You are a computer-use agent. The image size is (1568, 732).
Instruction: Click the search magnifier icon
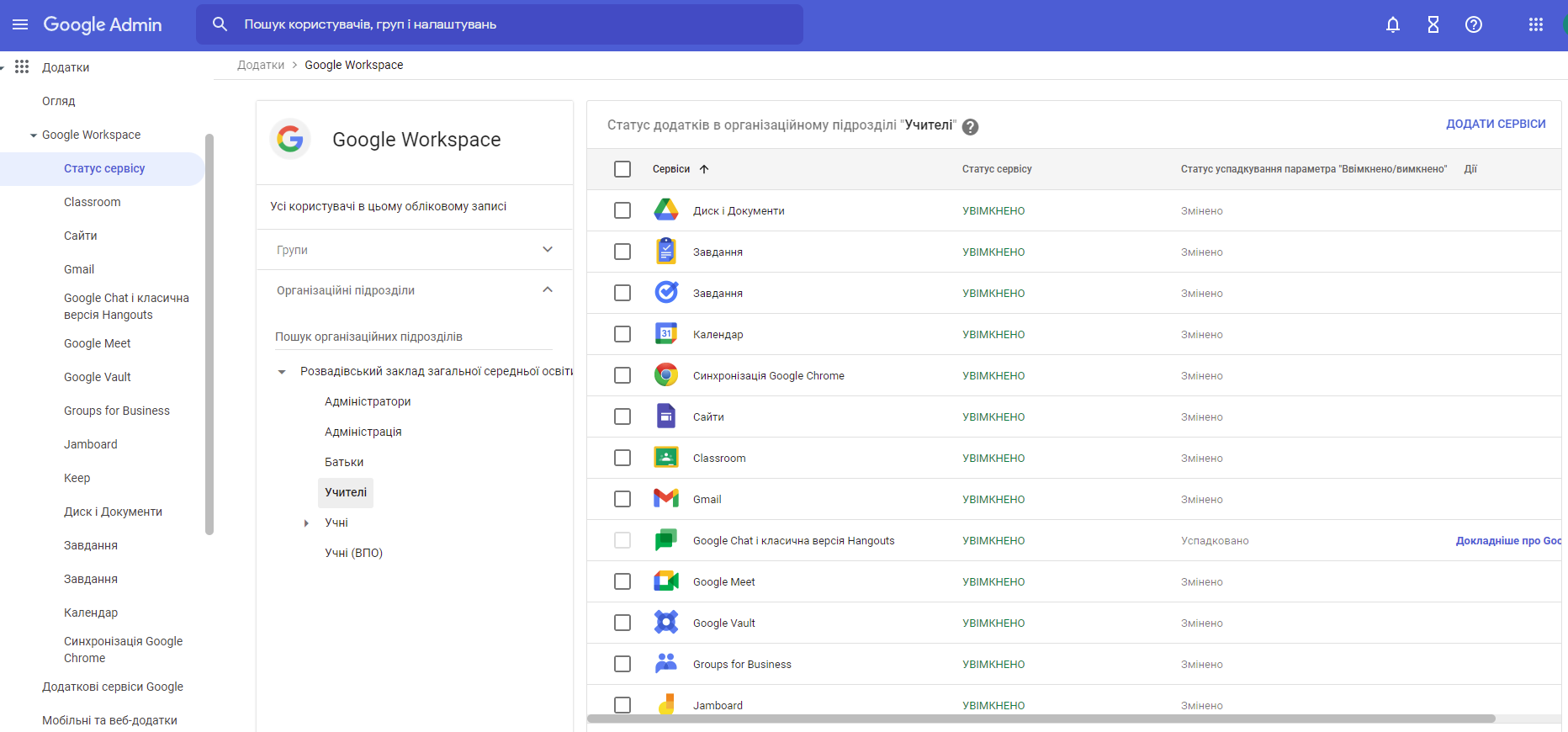click(220, 24)
